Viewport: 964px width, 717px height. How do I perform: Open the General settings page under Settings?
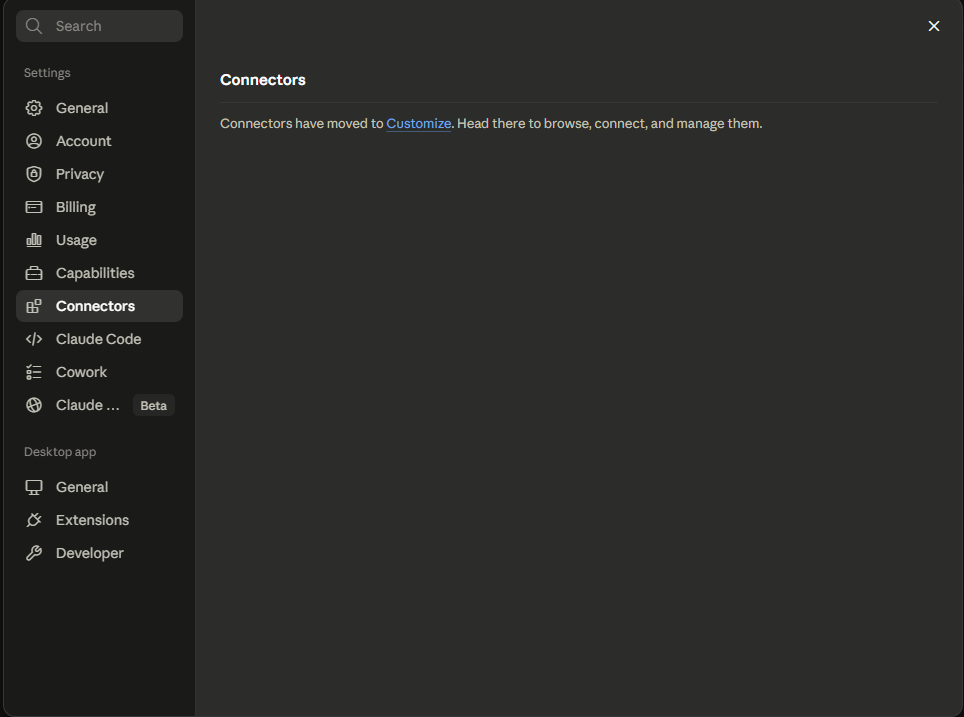click(99, 108)
